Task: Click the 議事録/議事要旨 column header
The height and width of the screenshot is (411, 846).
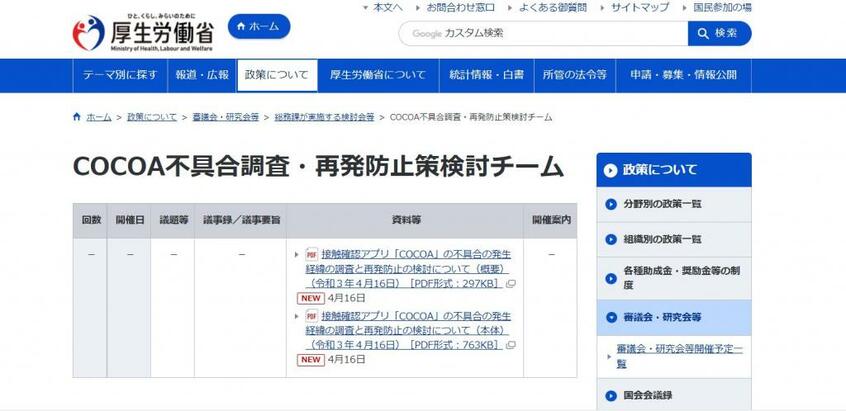Action: click(242, 220)
